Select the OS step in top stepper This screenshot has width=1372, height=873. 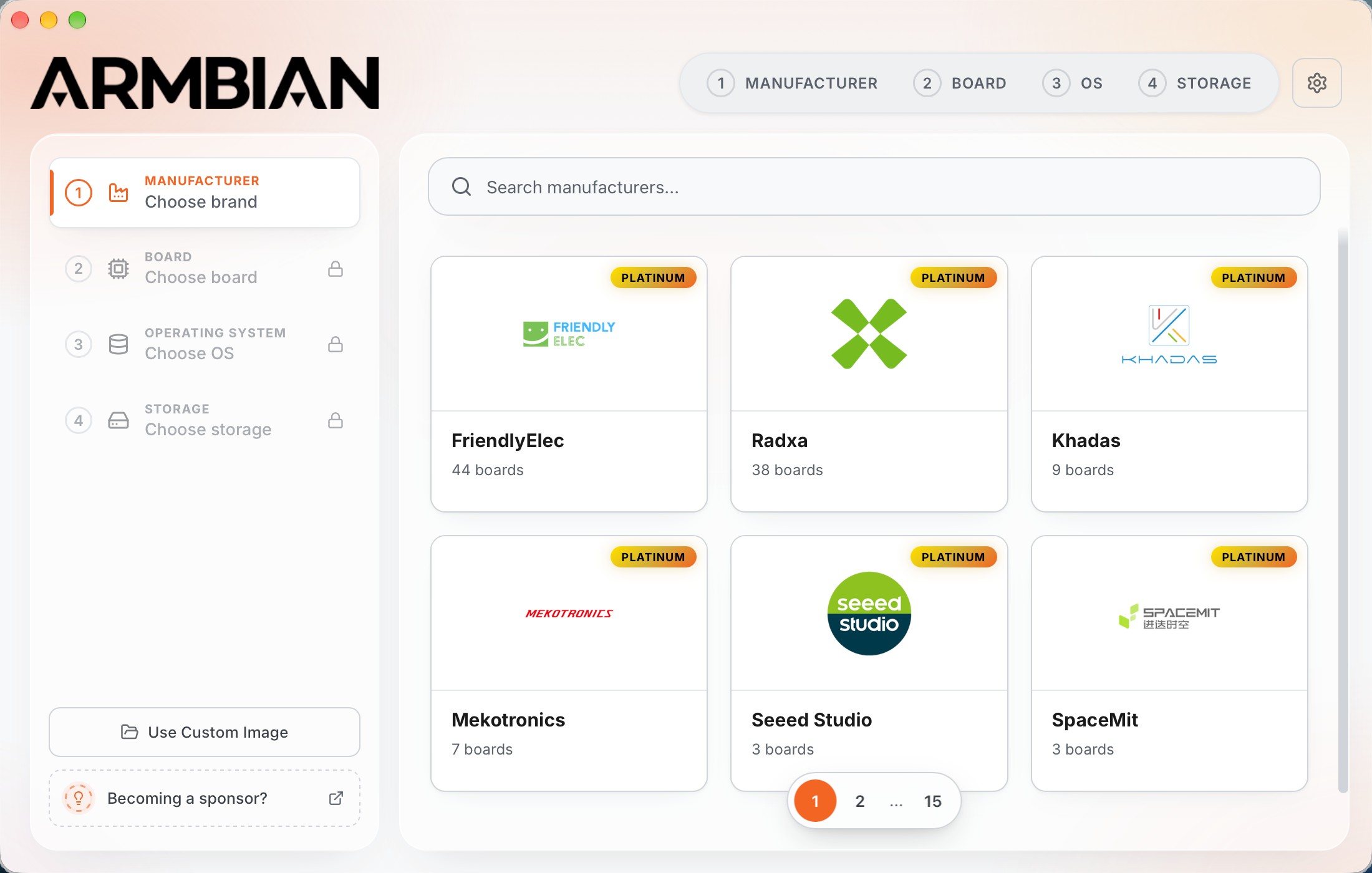(1073, 83)
